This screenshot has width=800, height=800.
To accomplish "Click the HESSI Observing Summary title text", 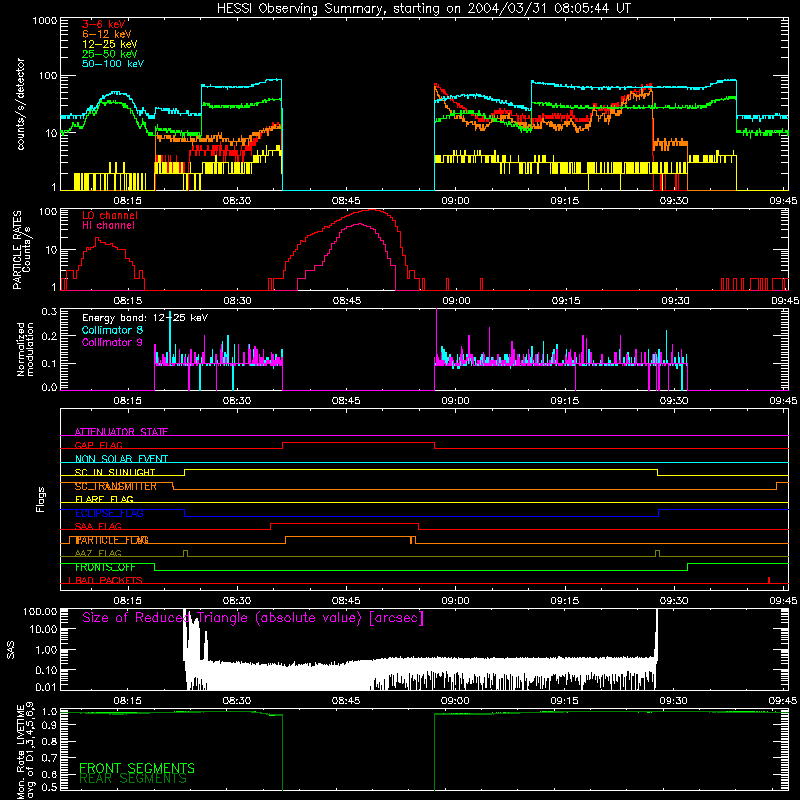I will pyautogui.click(x=424, y=9).
